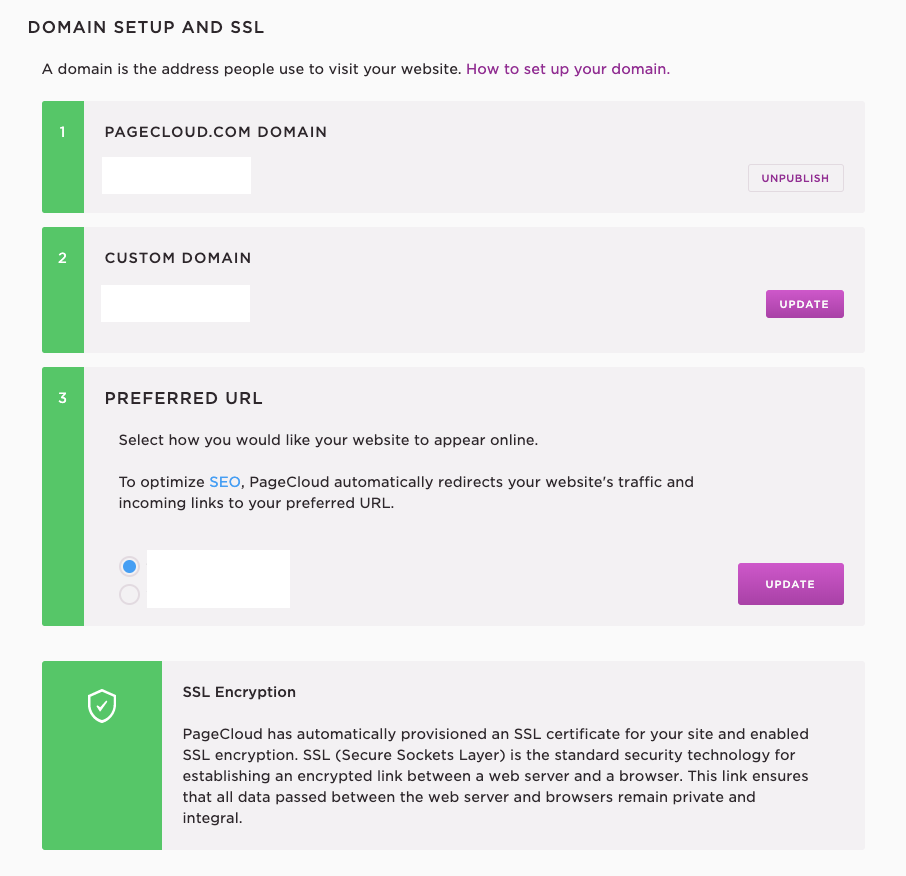
Task: Open the 'How to set up your domain' link
Action: coord(567,69)
